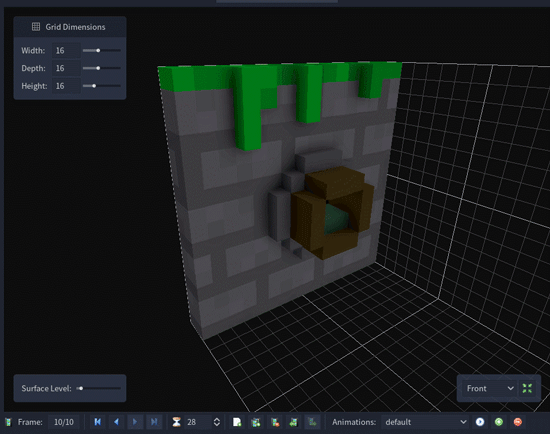
Task: Remove the animation with red minus icon
Action: 518,422
